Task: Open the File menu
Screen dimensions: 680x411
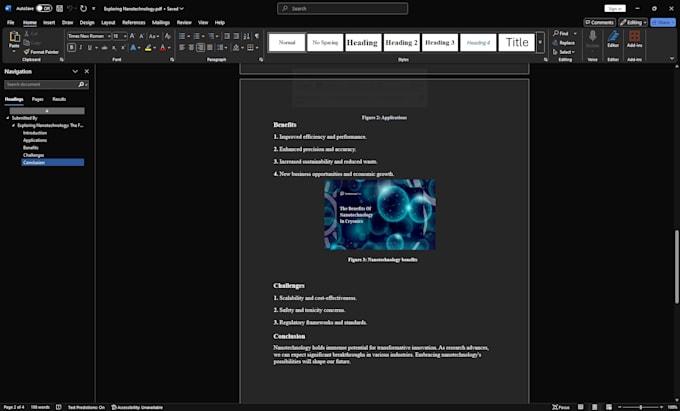Action: (10, 23)
